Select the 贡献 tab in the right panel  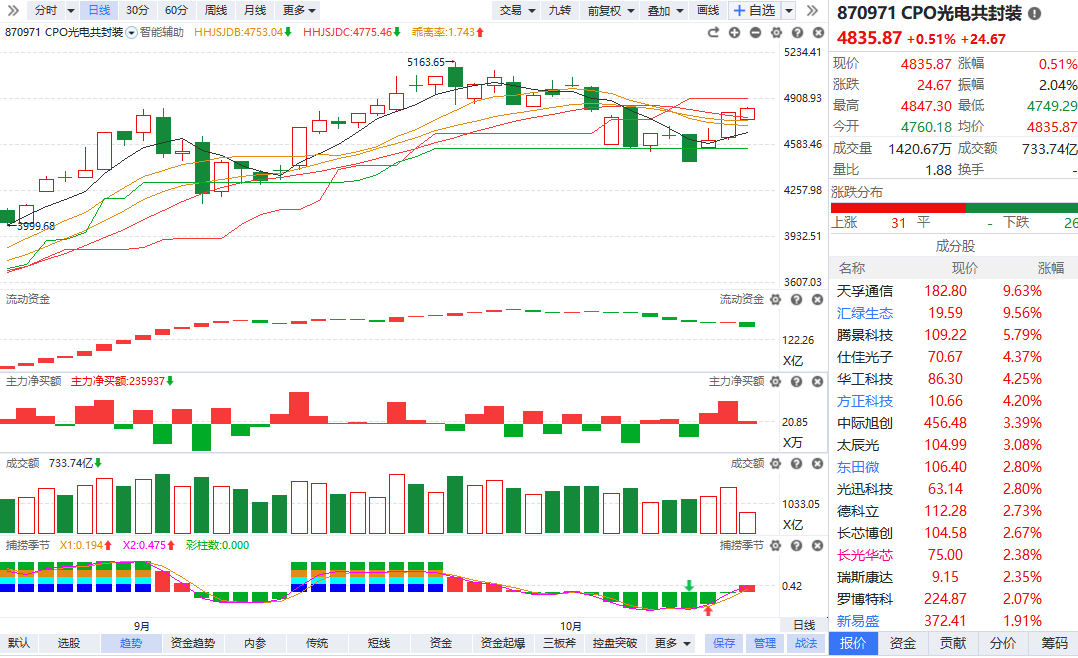point(953,643)
